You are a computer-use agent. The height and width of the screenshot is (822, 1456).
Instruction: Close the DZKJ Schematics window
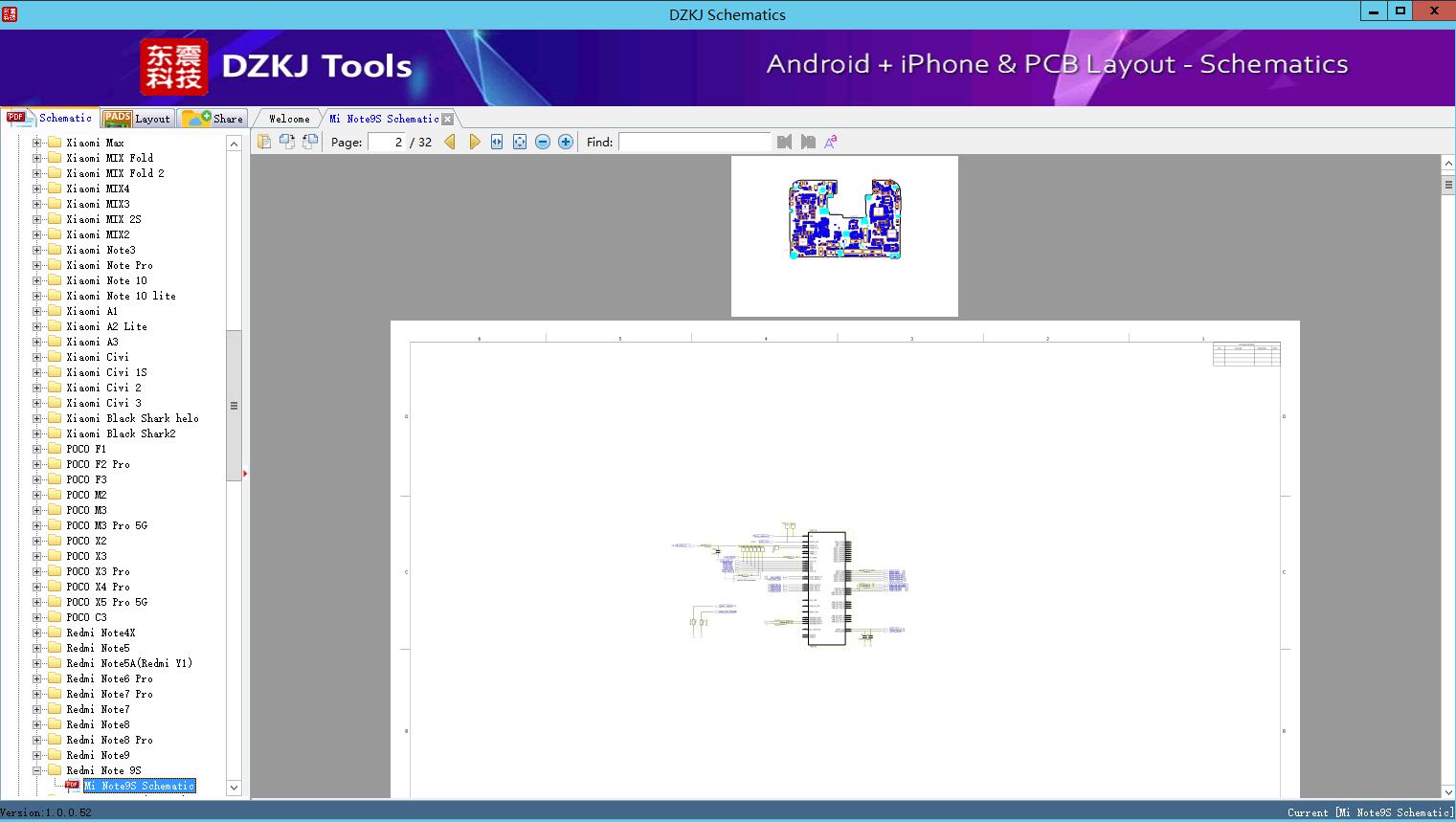1435,11
